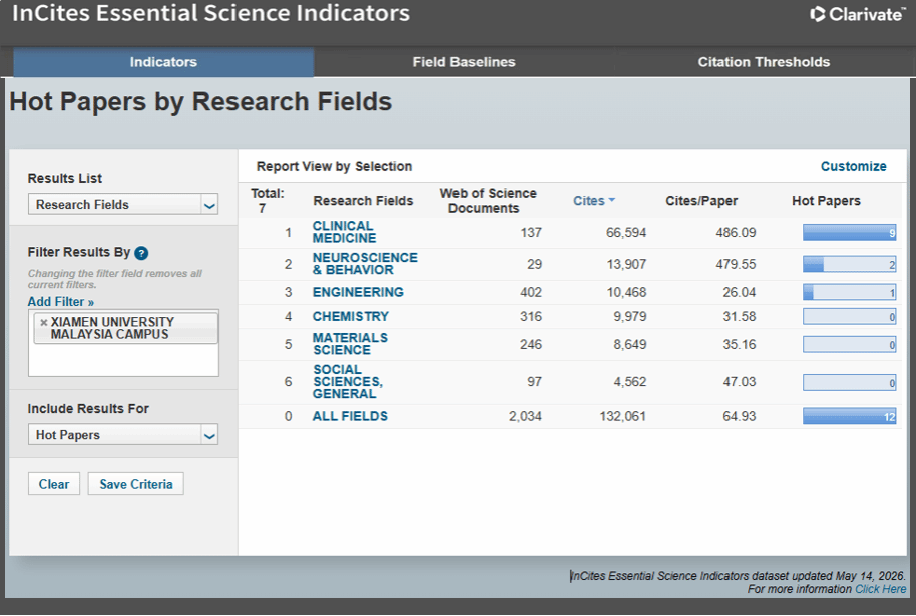916x616 pixels.
Task: Click the Cites/Paper column header
Action: (701, 201)
